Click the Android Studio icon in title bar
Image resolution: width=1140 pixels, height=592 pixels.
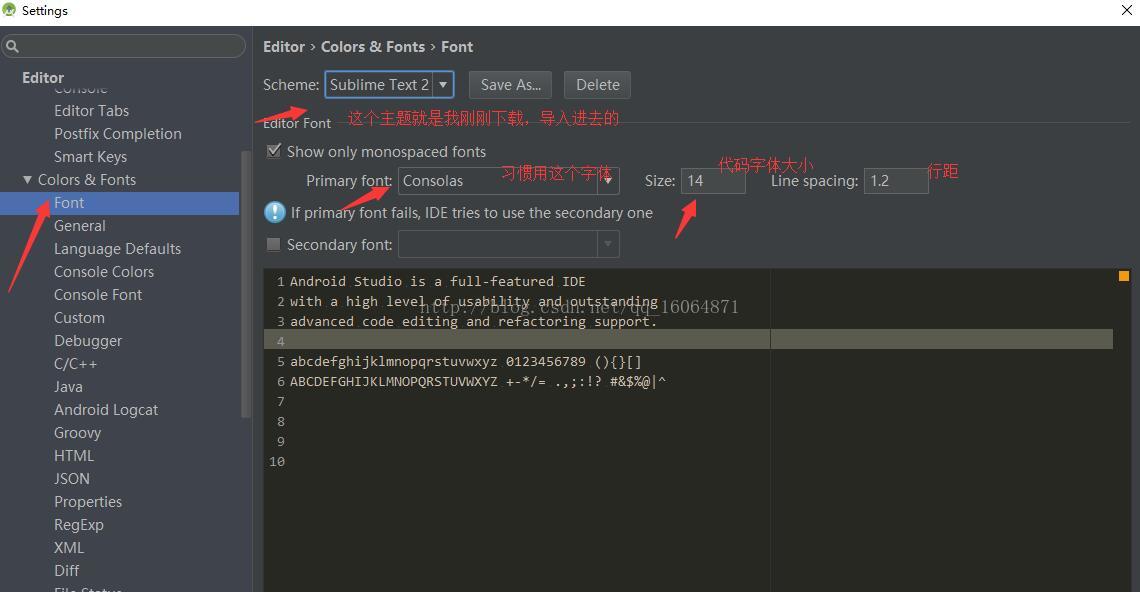pyautogui.click(x=9, y=9)
